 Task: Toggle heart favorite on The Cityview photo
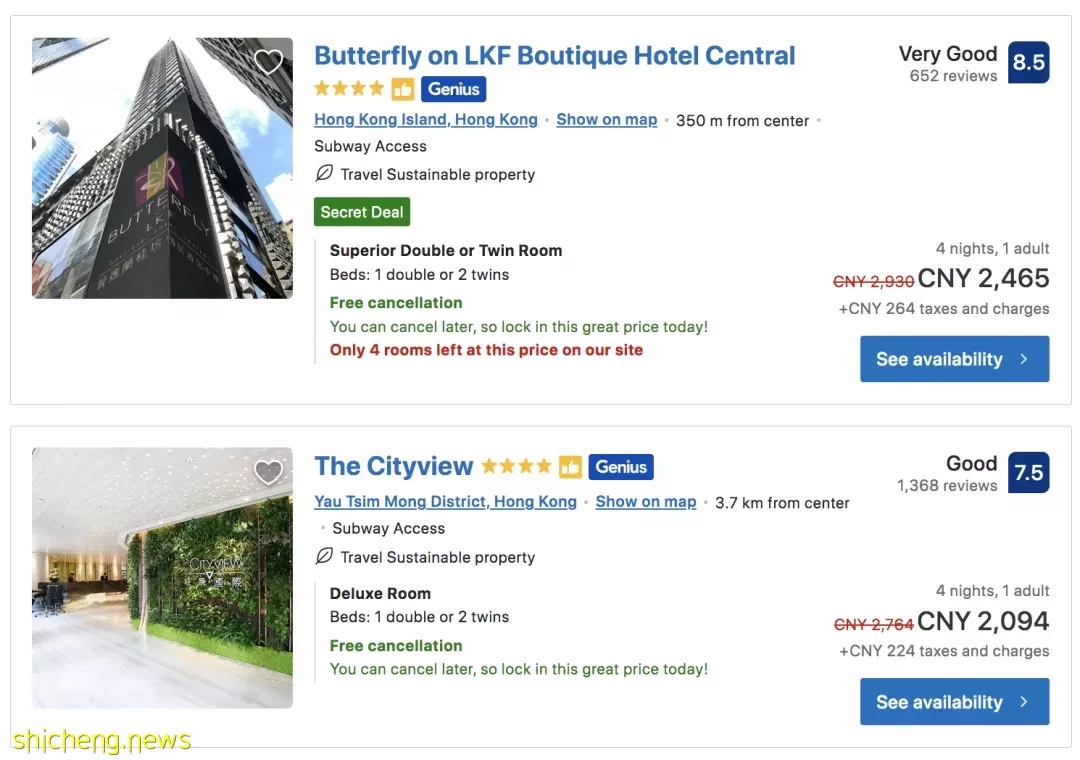coord(268,472)
